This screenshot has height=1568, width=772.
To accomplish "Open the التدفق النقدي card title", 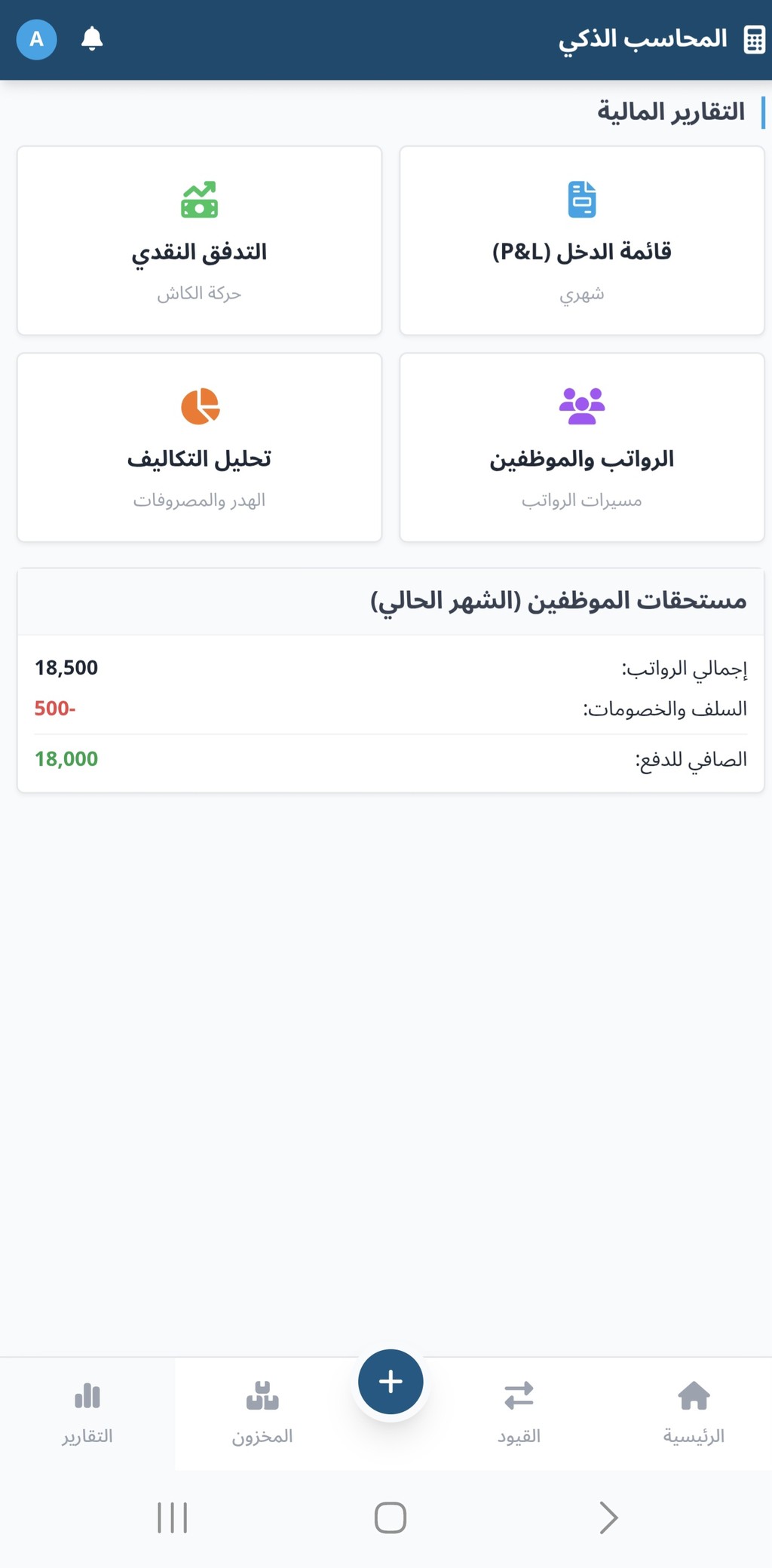I will point(199,252).
